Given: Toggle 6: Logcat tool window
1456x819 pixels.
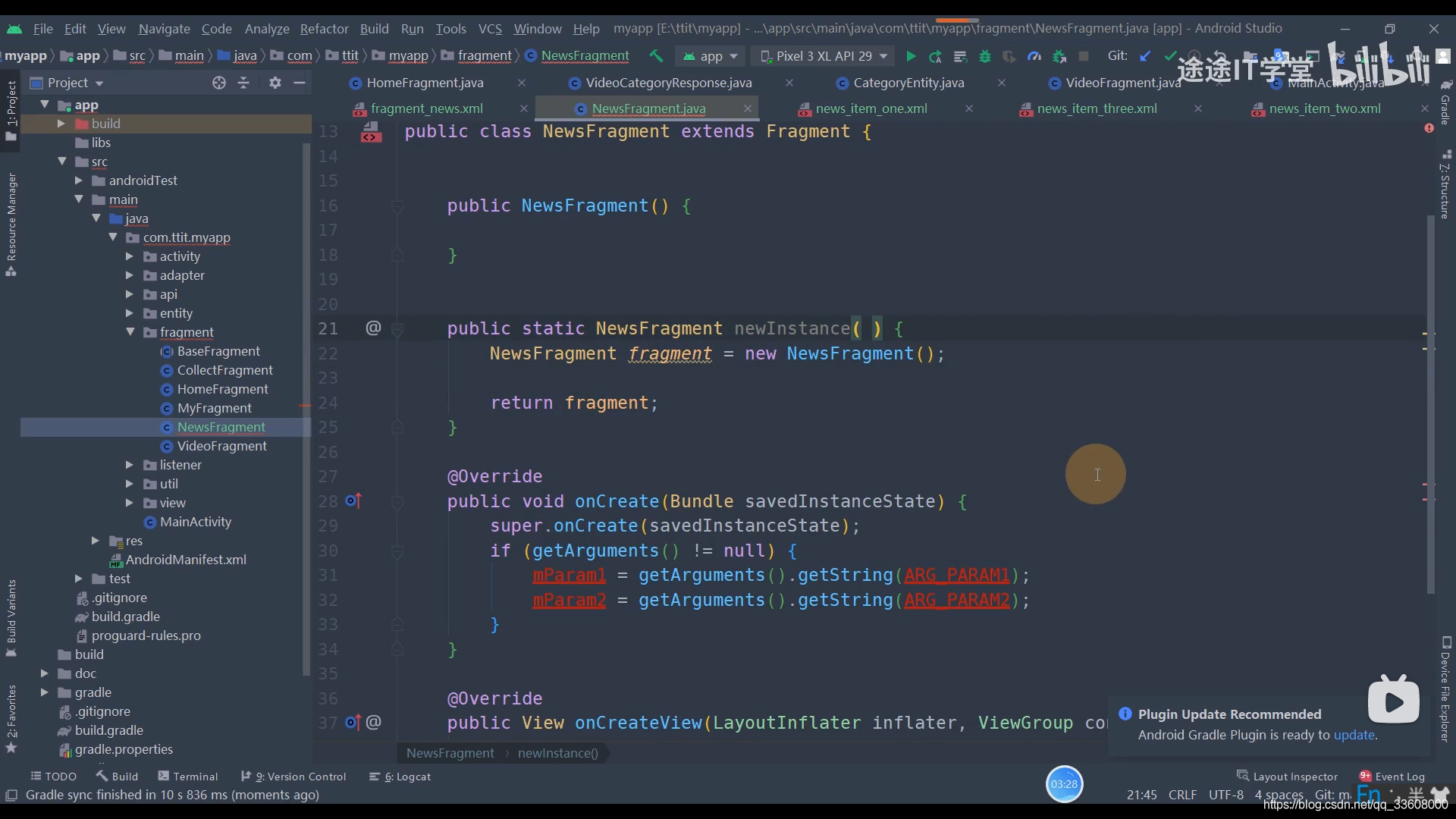Looking at the screenshot, I should (400, 776).
